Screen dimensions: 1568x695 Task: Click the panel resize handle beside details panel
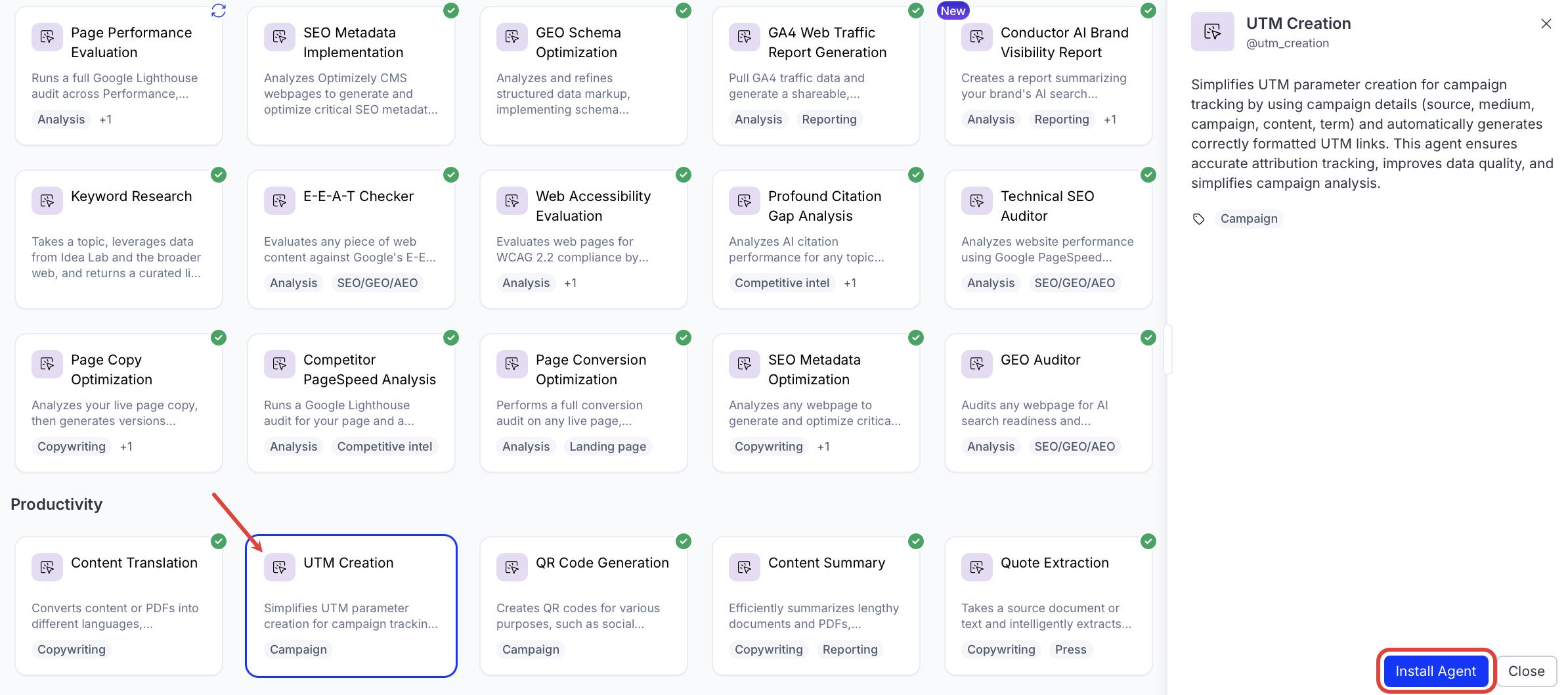[1168, 349]
